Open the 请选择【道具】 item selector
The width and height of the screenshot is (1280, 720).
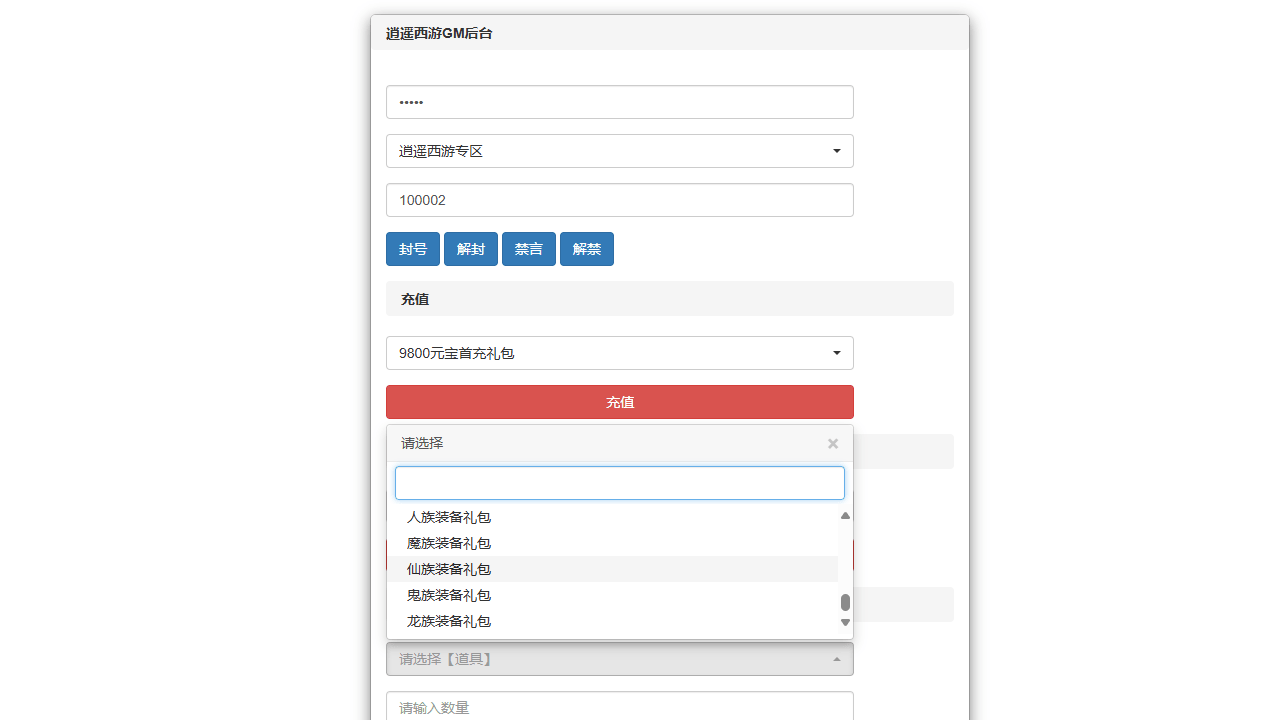tap(620, 658)
